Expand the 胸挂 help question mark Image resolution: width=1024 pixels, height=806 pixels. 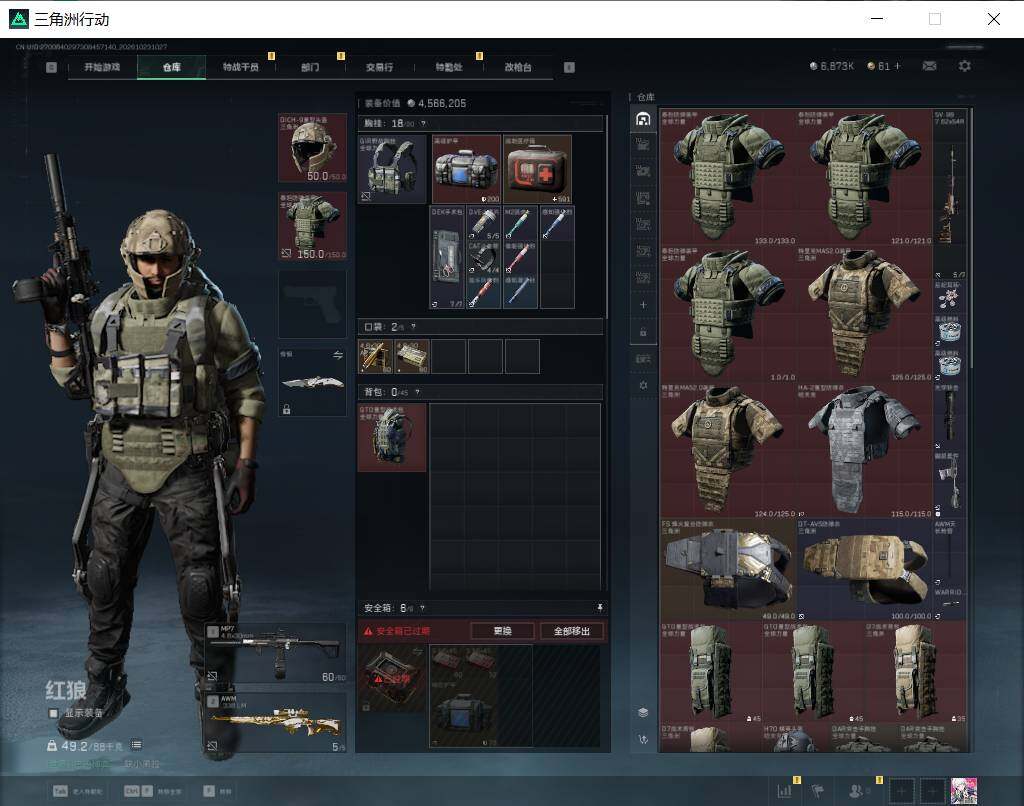click(x=423, y=123)
